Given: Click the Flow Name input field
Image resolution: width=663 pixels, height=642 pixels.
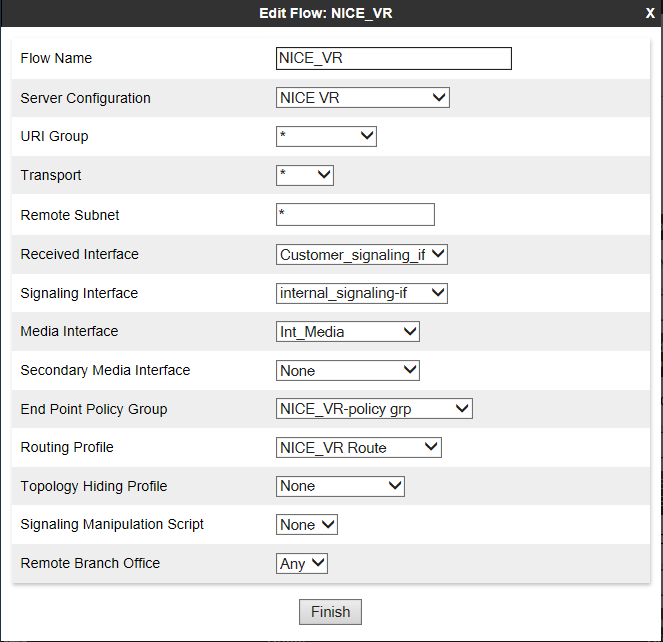Looking at the screenshot, I should (394, 58).
